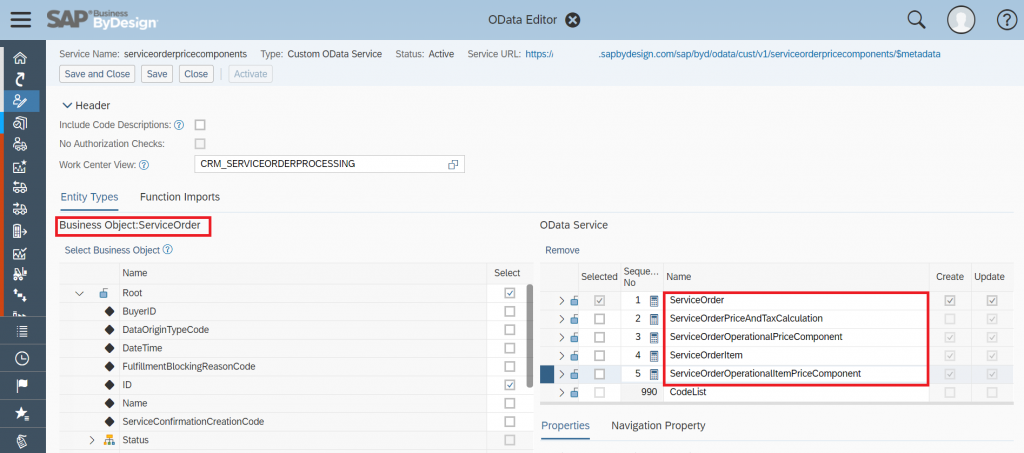Open the tag icon at sidebar bottom

(x=22, y=441)
